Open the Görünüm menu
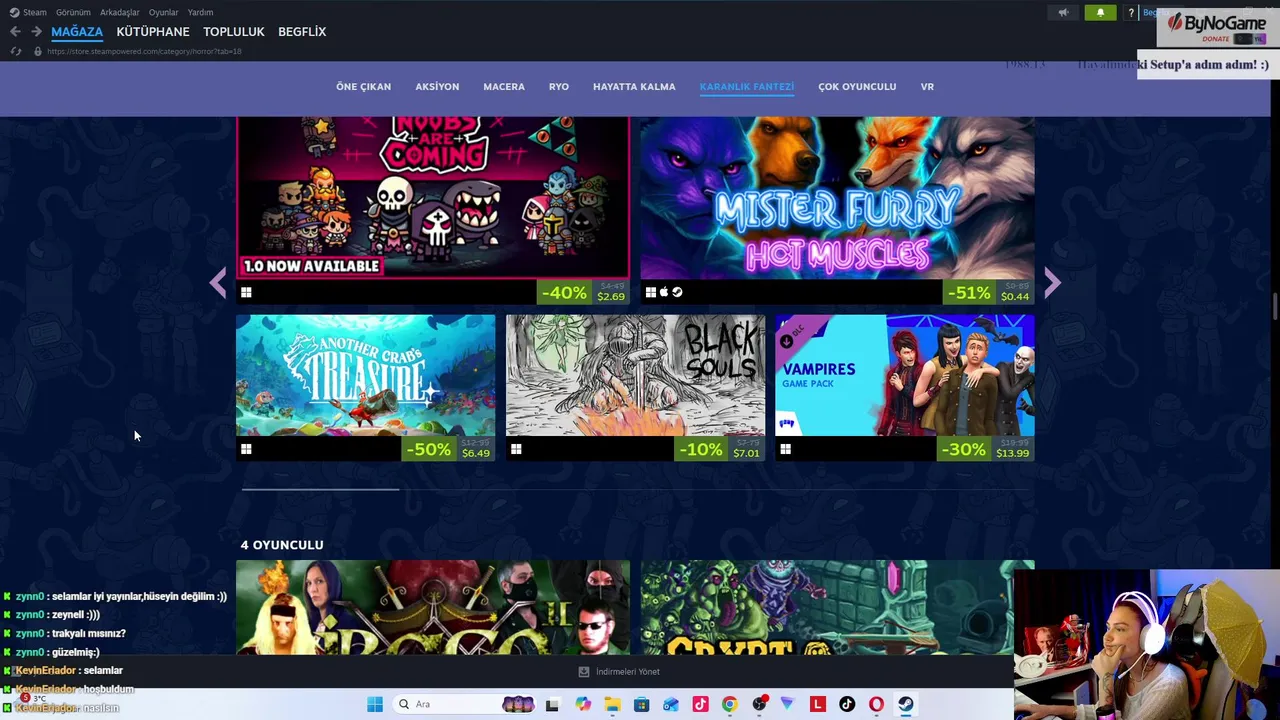 pyautogui.click(x=73, y=12)
